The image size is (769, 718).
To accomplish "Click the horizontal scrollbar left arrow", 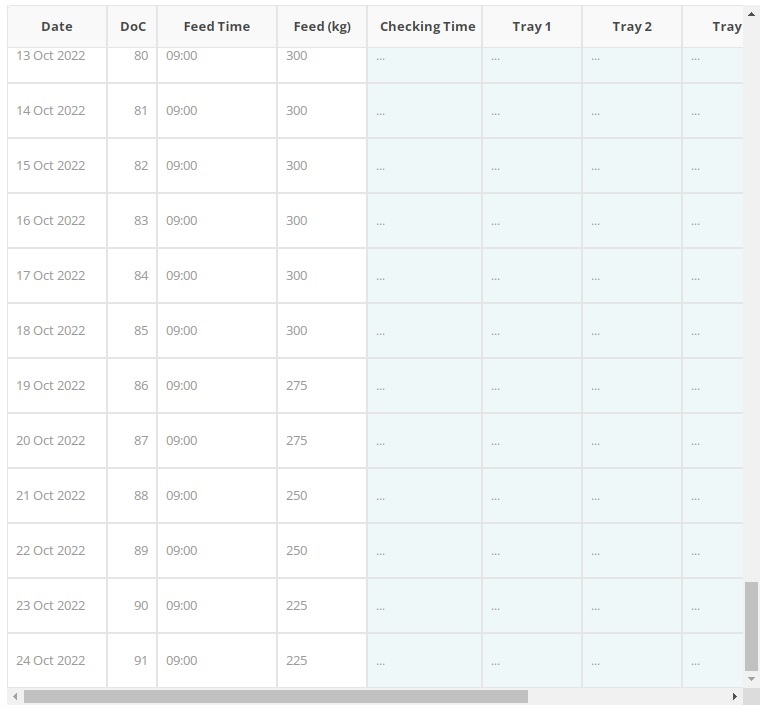I will click(14, 696).
